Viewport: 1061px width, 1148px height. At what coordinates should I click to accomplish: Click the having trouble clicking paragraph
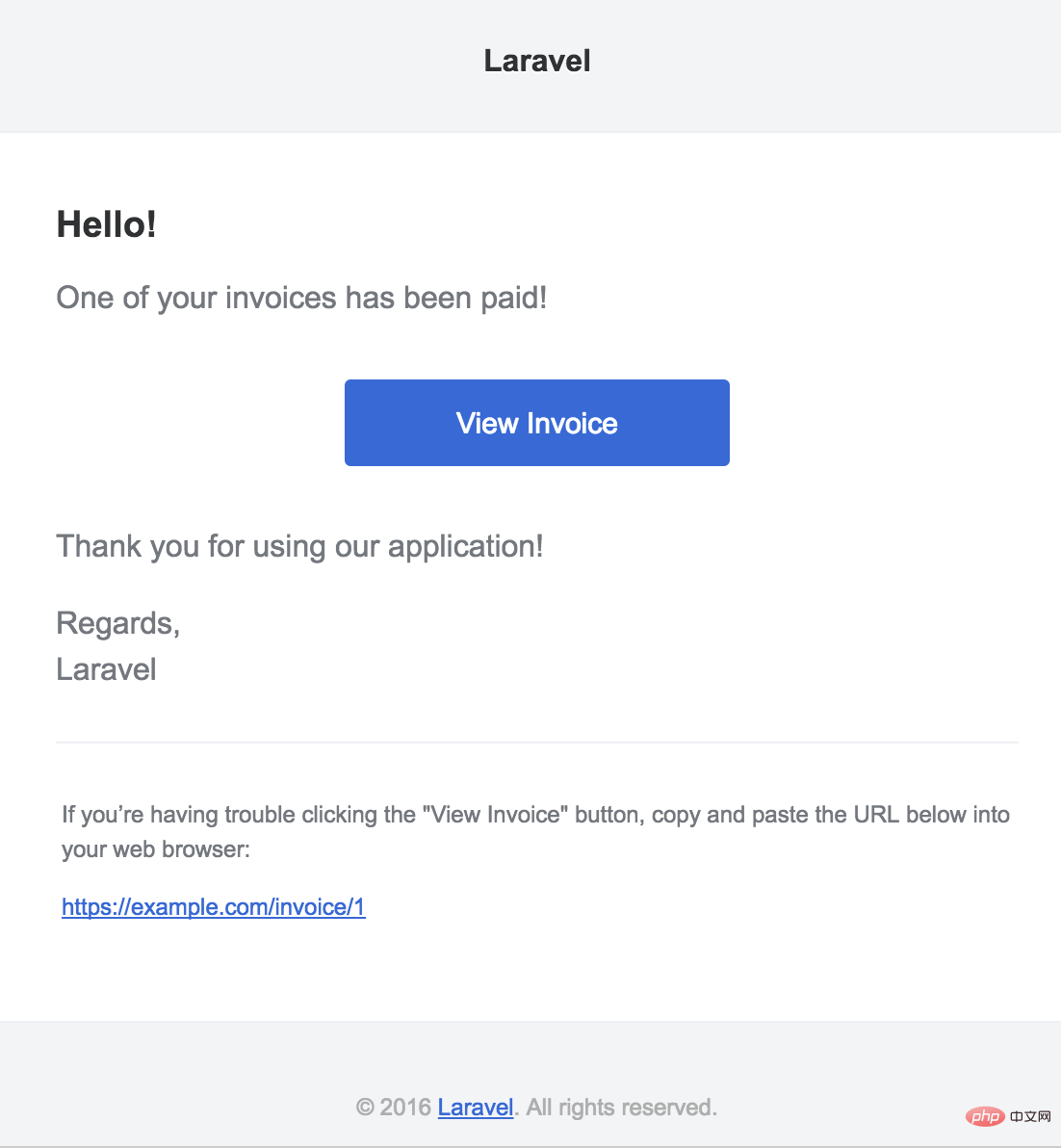[x=535, y=832]
